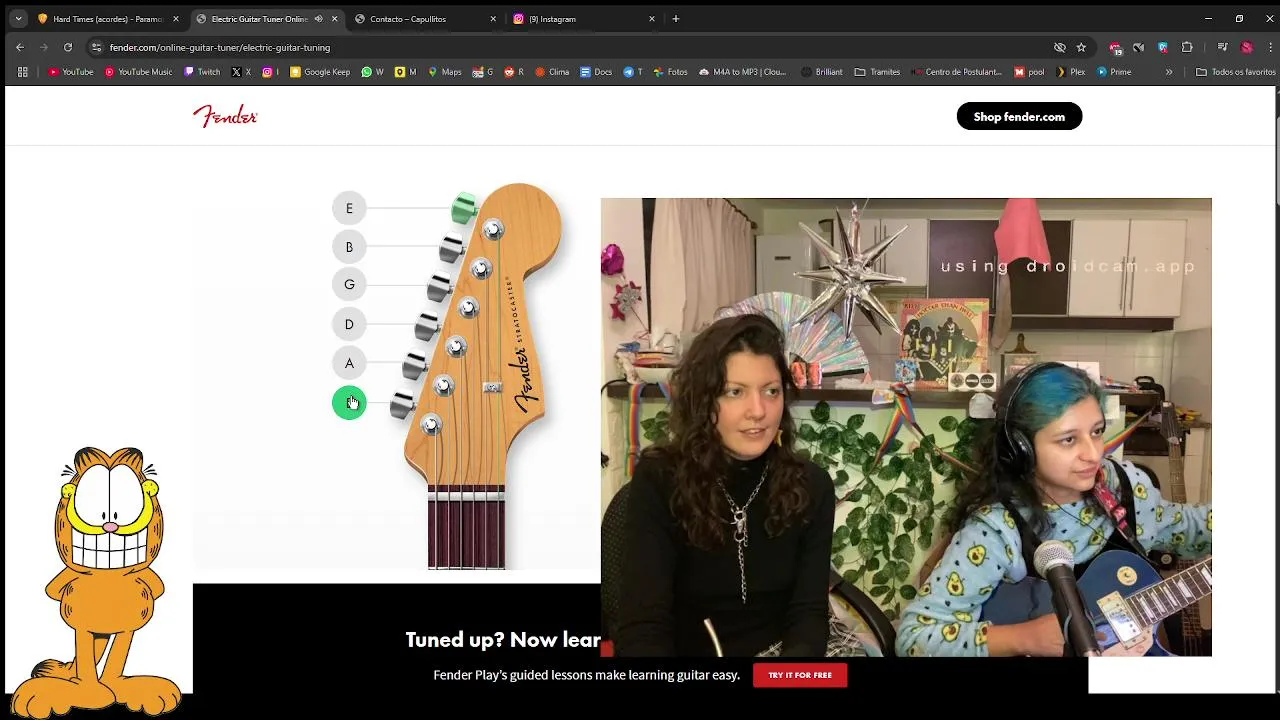Open the Clima bookmark
The height and width of the screenshot is (720, 1280).
click(x=552, y=72)
